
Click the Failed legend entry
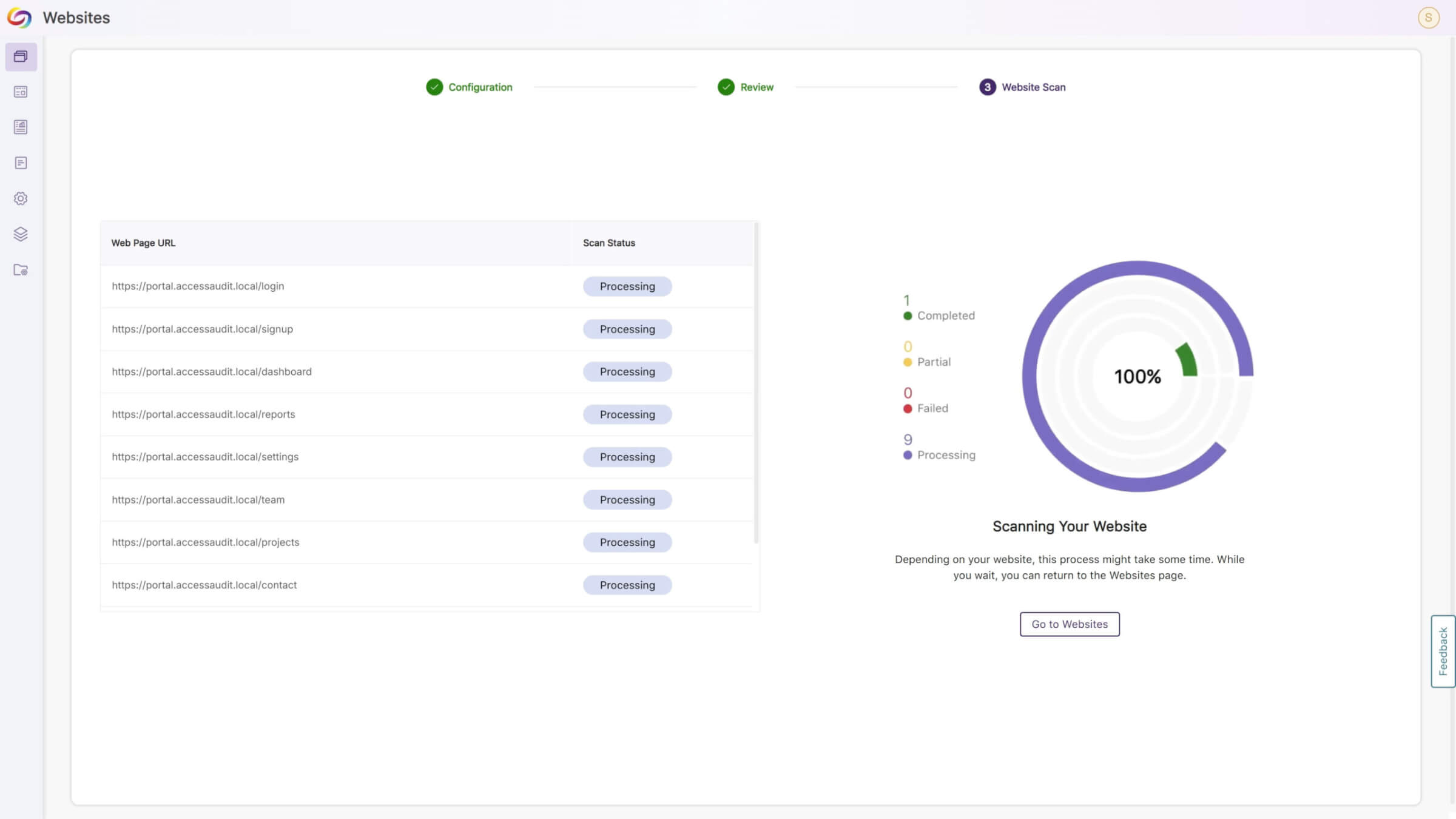coord(926,402)
